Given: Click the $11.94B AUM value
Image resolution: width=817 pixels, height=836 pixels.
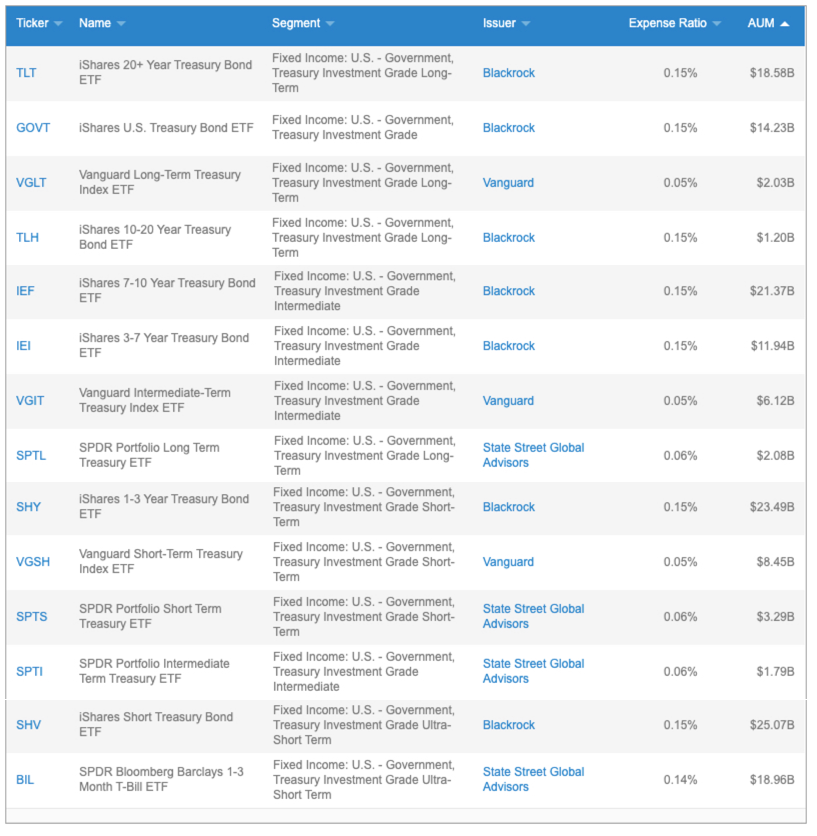Looking at the screenshot, I should [x=772, y=346].
